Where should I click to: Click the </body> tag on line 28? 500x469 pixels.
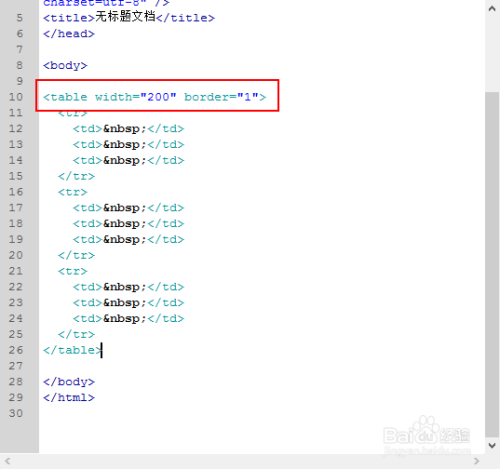pos(69,382)
